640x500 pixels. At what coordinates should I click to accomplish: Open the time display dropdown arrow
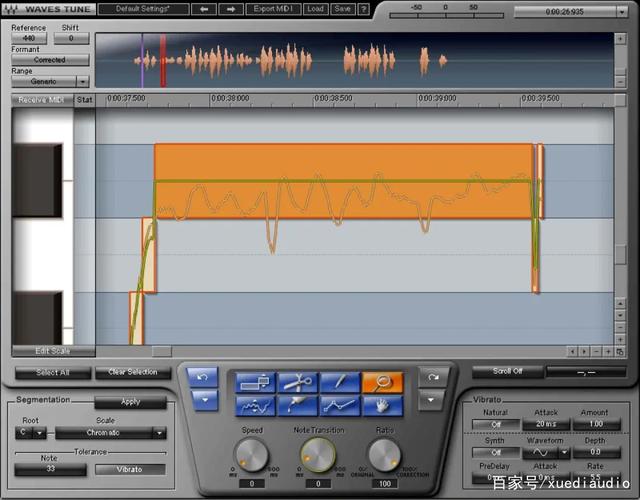point(621,12)
